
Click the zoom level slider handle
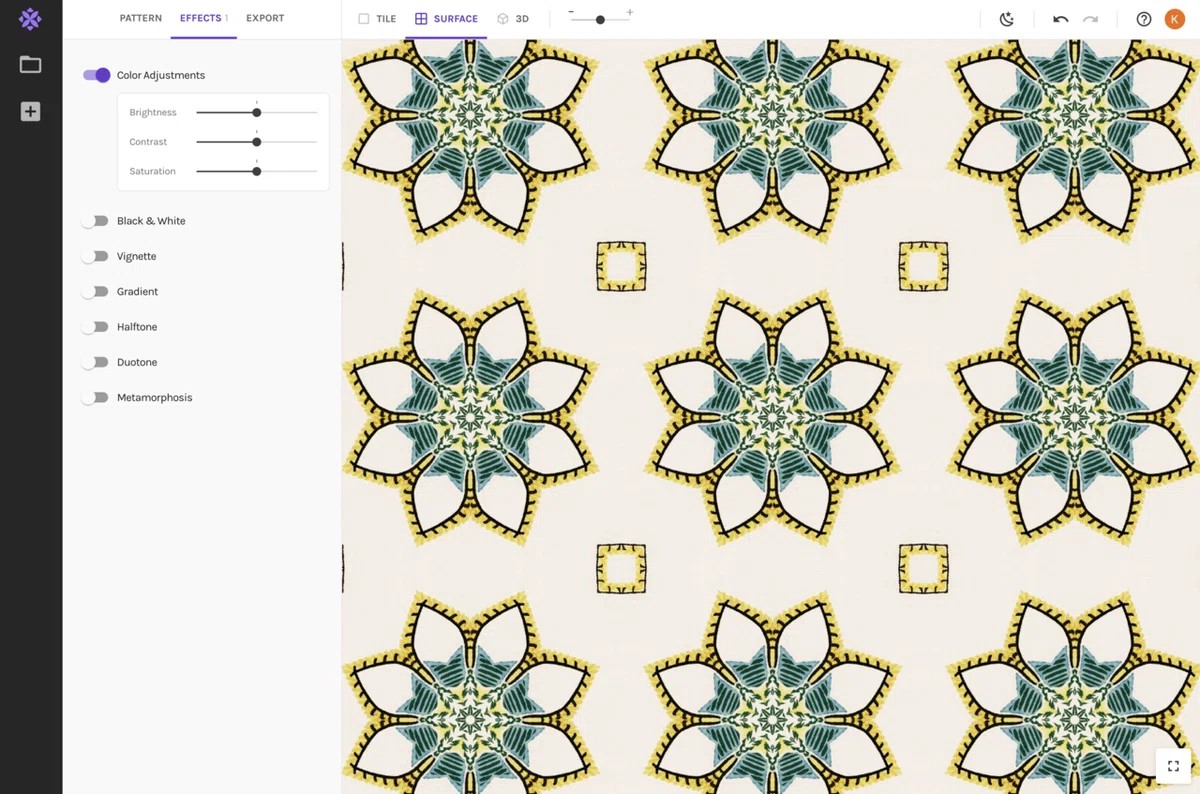[600, 20]
